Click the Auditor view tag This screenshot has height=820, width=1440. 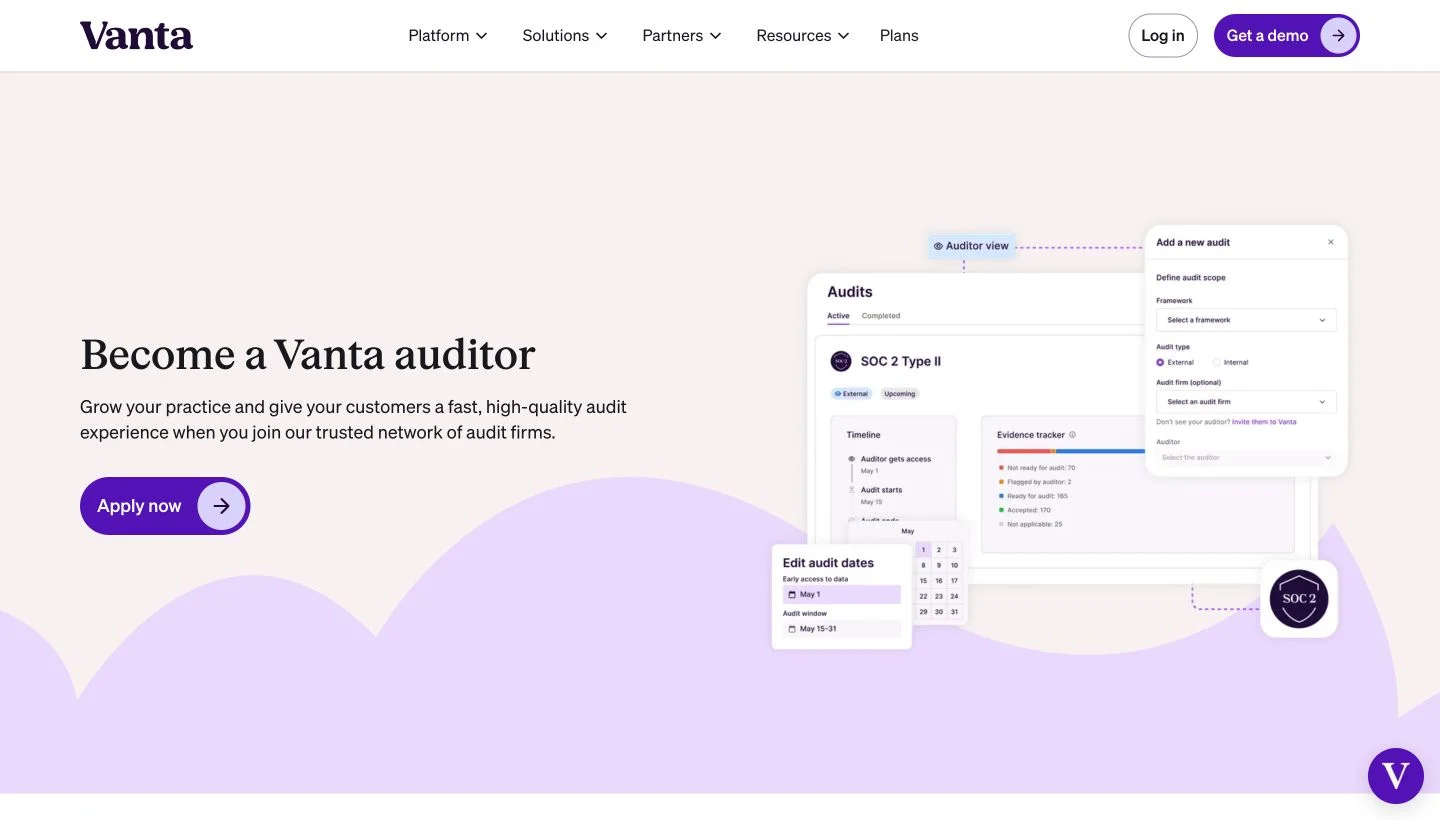pos(971,246)
